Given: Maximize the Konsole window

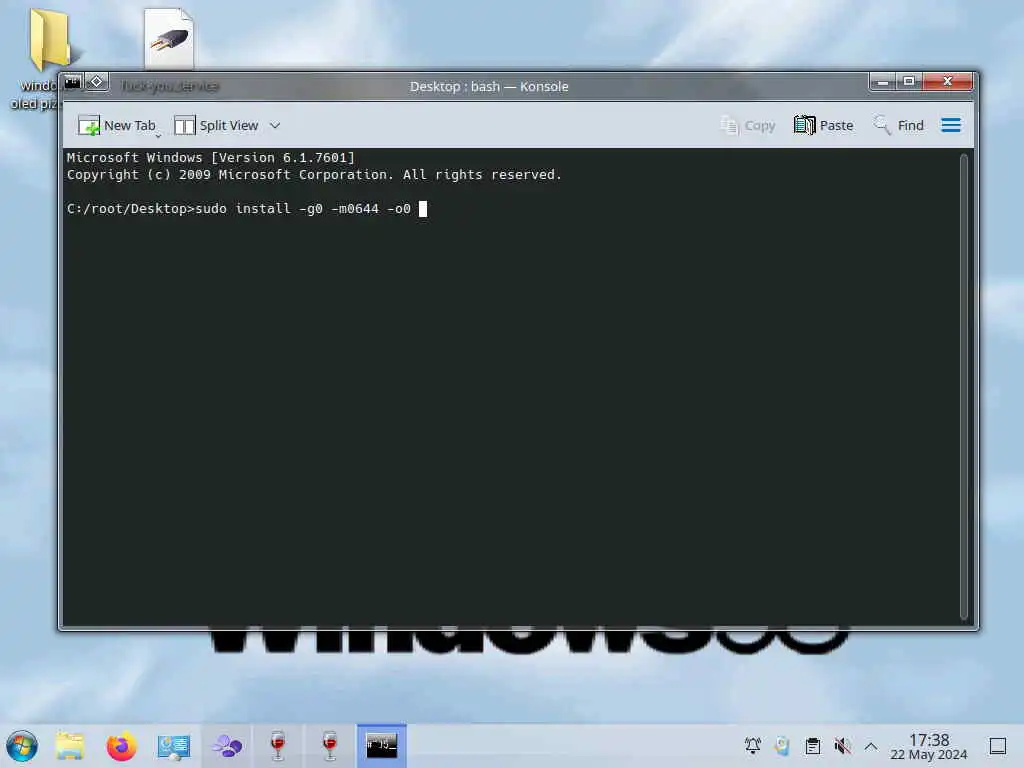Looking at the screenshot, I should point(908,82).
